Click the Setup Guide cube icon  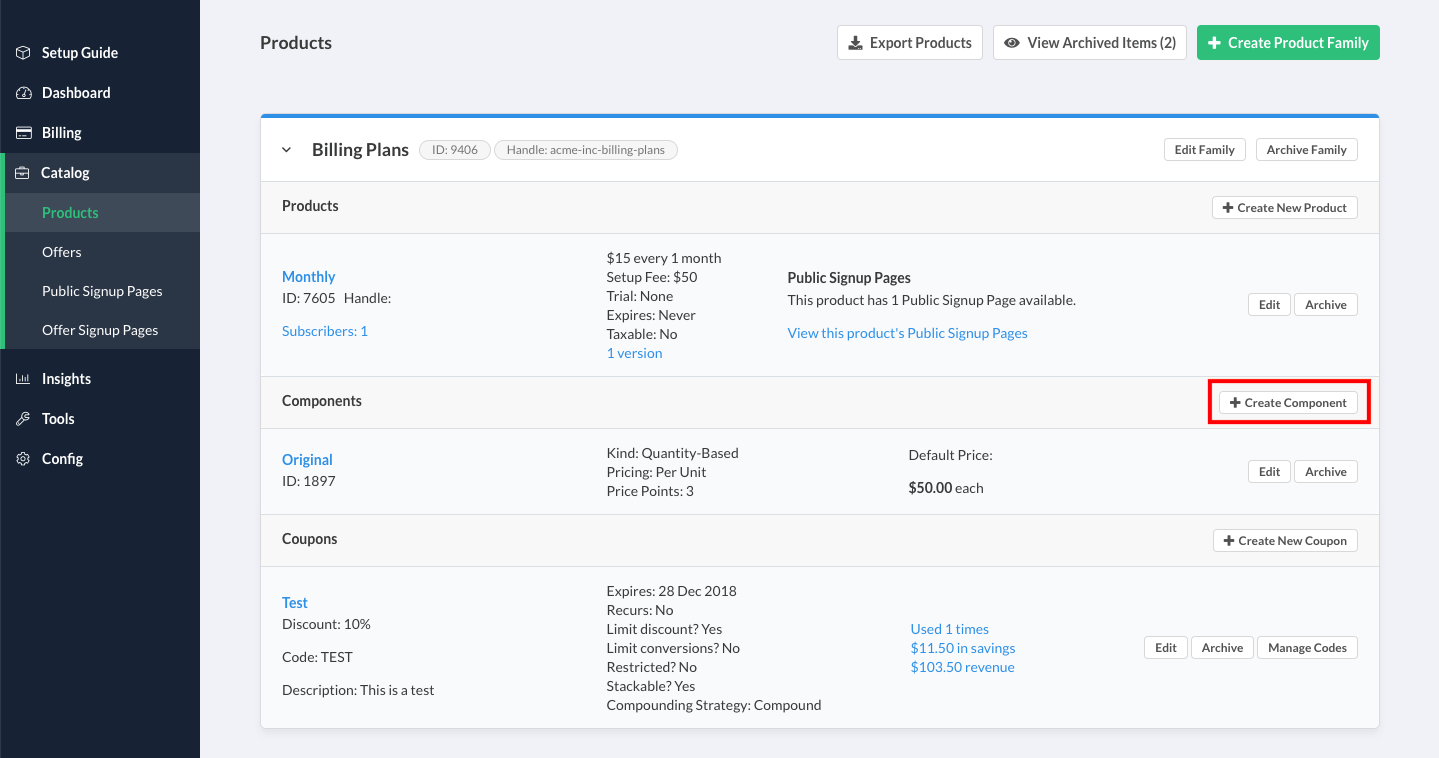(x=23, y=53)
